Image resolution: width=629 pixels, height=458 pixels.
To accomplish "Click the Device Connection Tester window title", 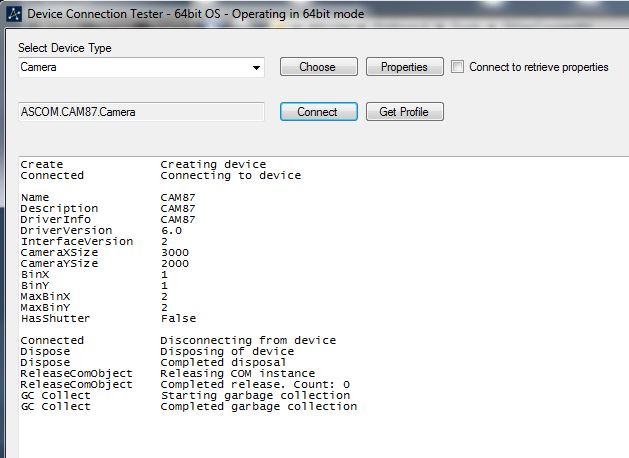I will click(196, 14).
